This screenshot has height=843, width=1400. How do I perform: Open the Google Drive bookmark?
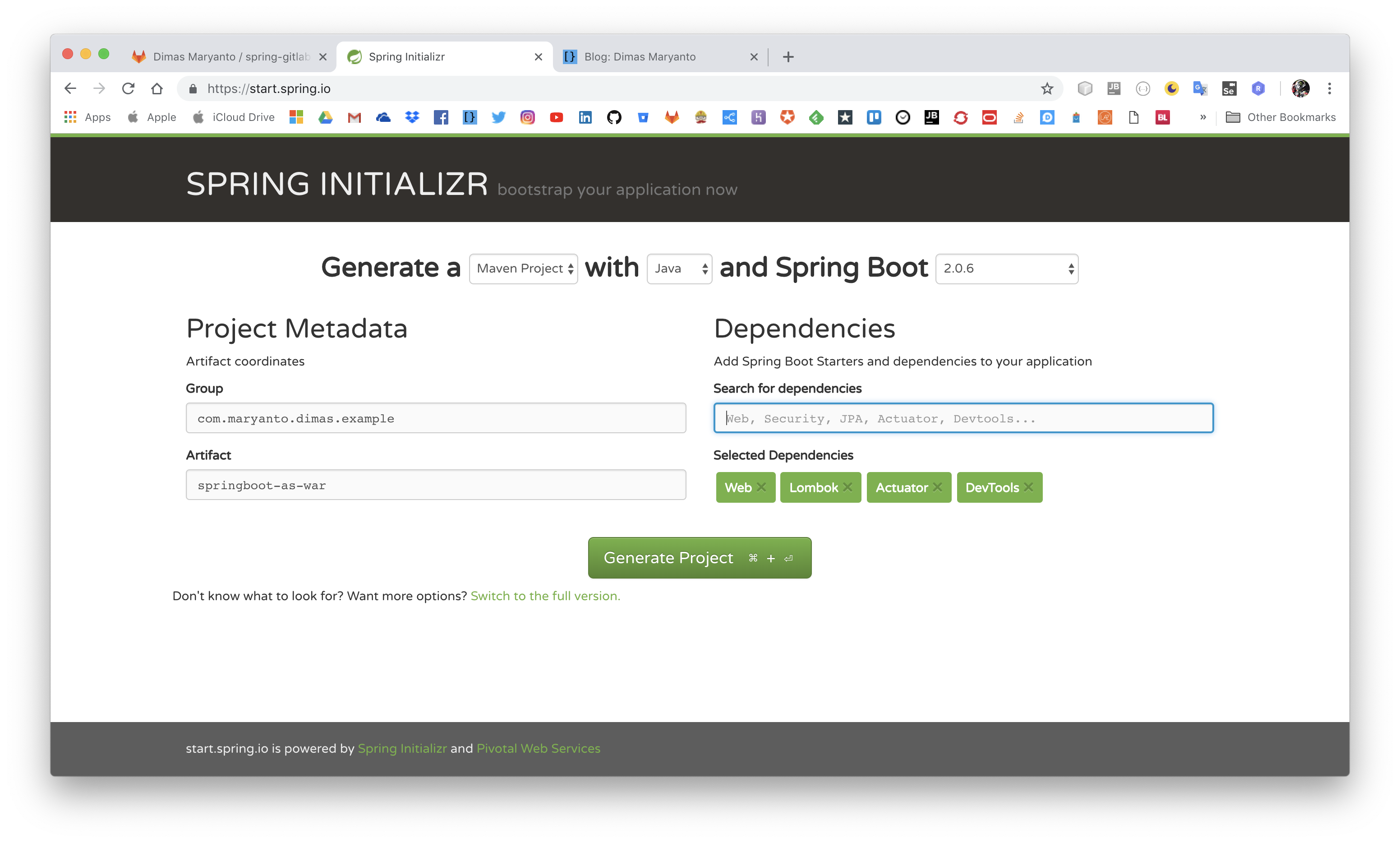[325, 118]
